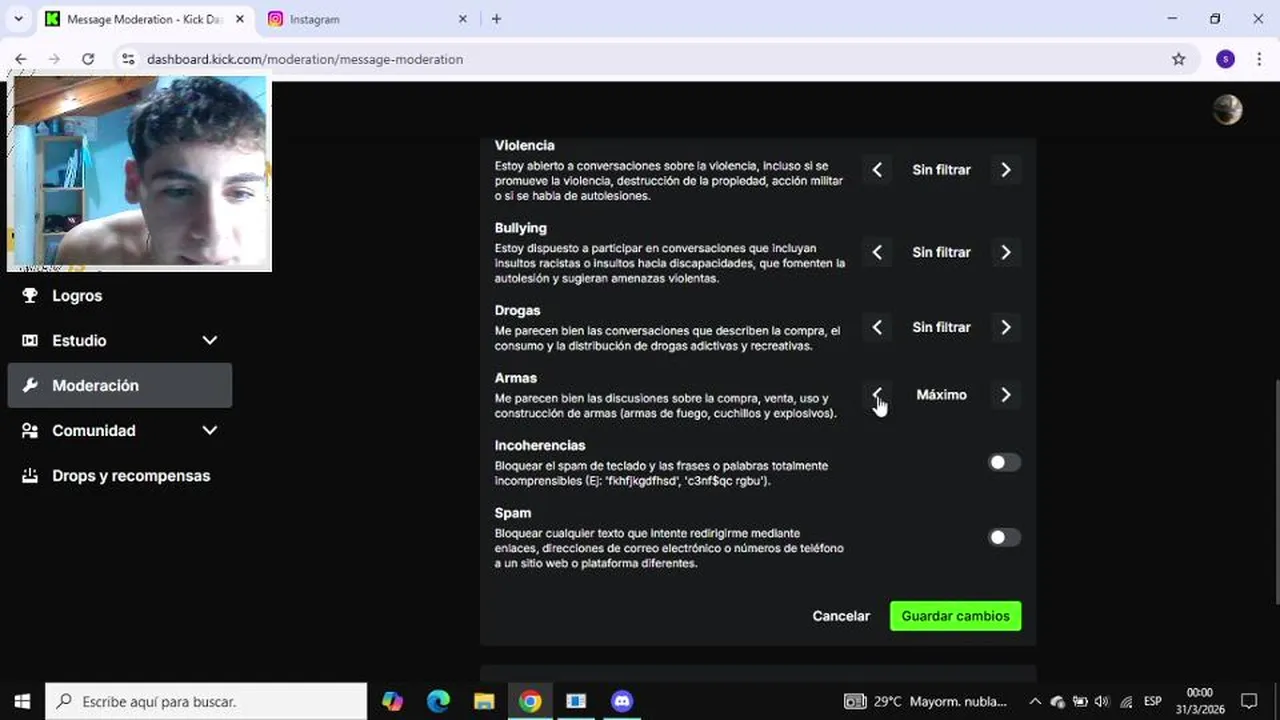This screenshot has width=1280, height=720.
Task: Click the weather widget 29°C
Action: click(926, 701)
